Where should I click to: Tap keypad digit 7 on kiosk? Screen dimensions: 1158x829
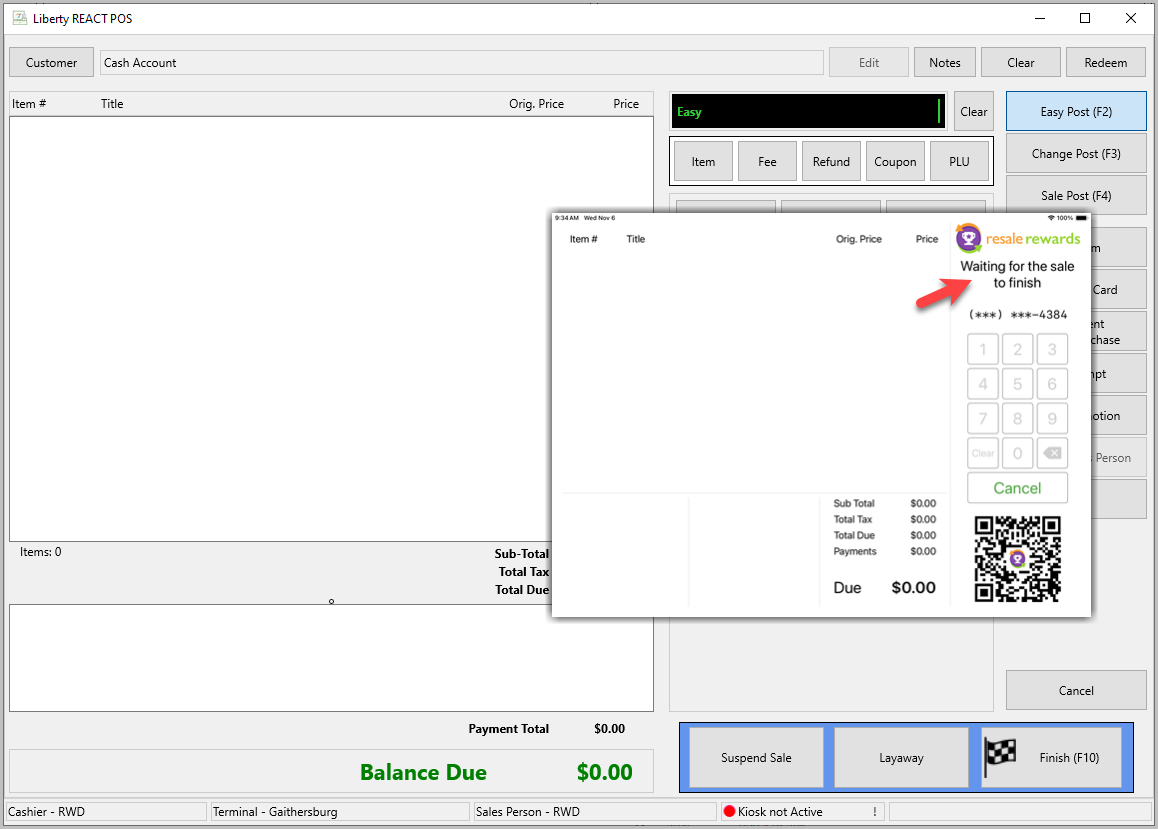pos(983,419)
